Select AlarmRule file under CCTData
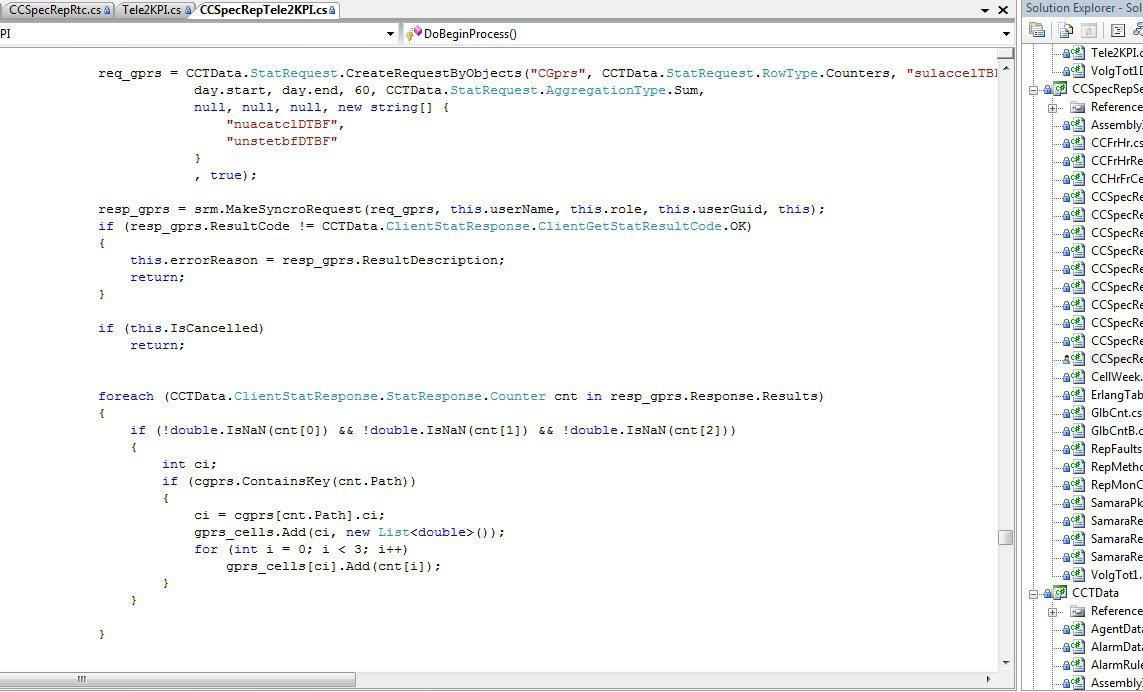Viewport: 1143px width, 692px height. [x=1117, y=665]
